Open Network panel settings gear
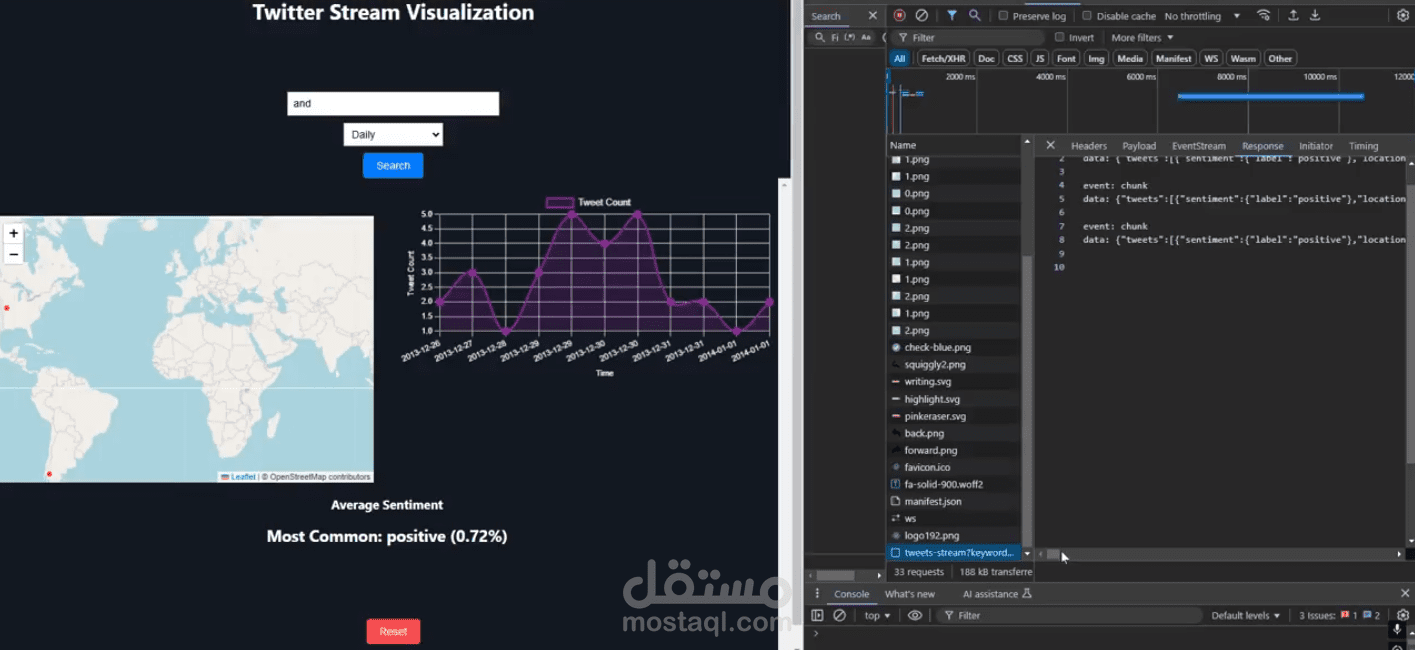The height and width of the screenshot is (650, 1415). point(1403,16)
